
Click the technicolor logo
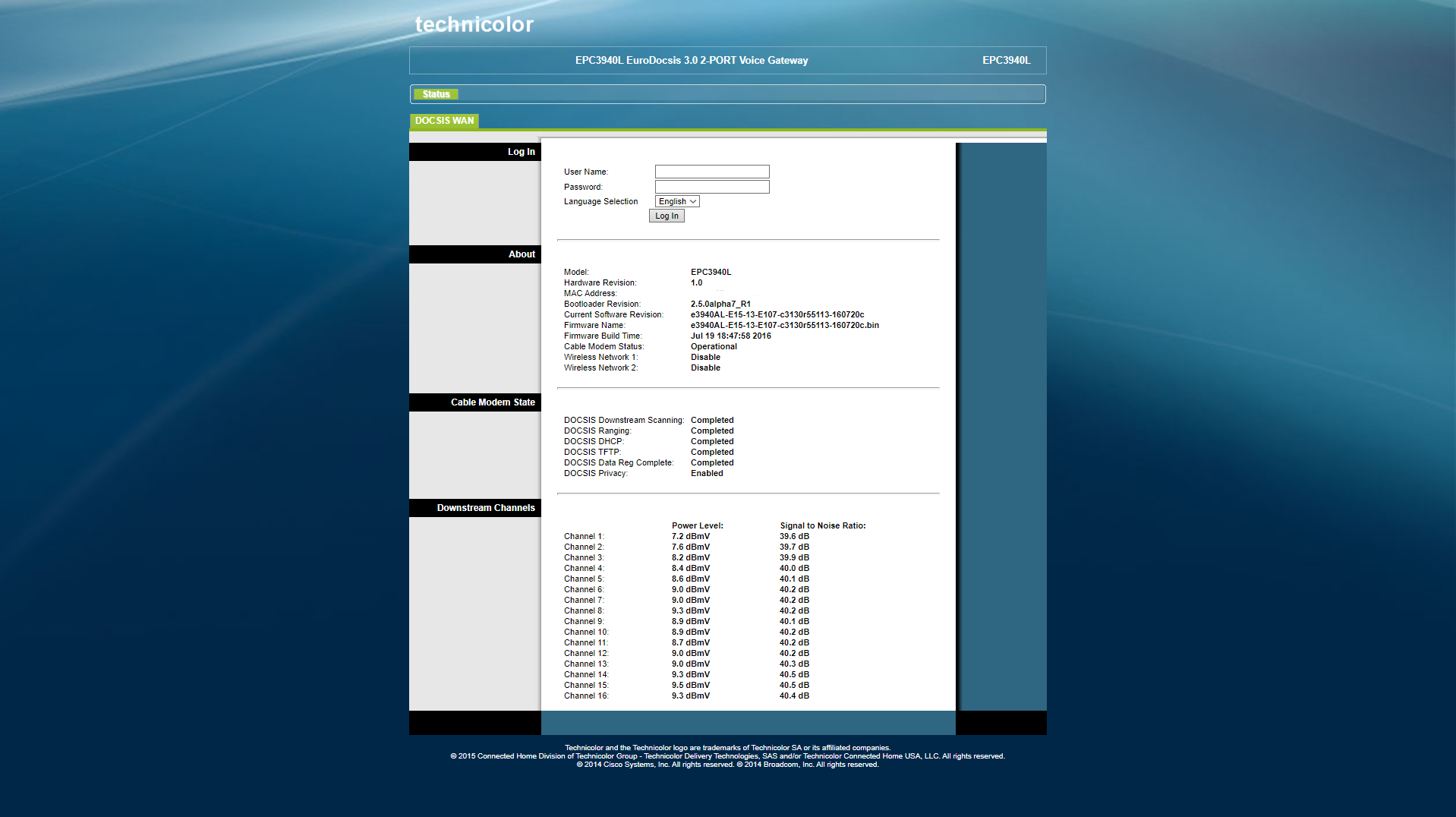click(474, 25)
